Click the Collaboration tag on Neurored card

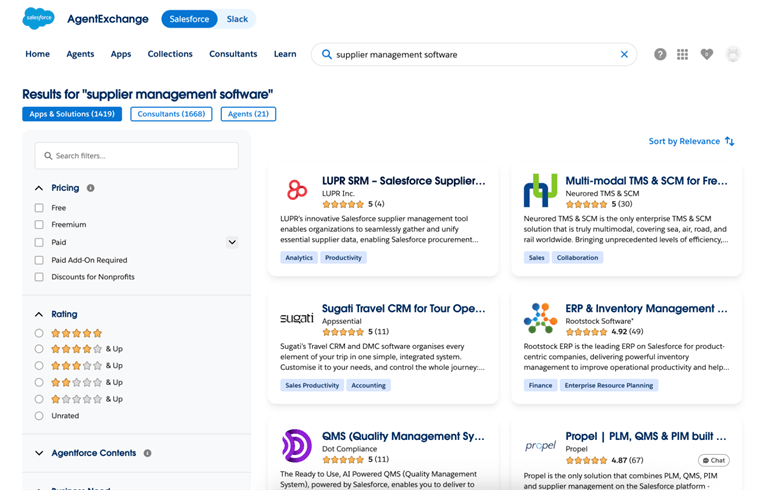pyautogui.click(x=577, y=258)
